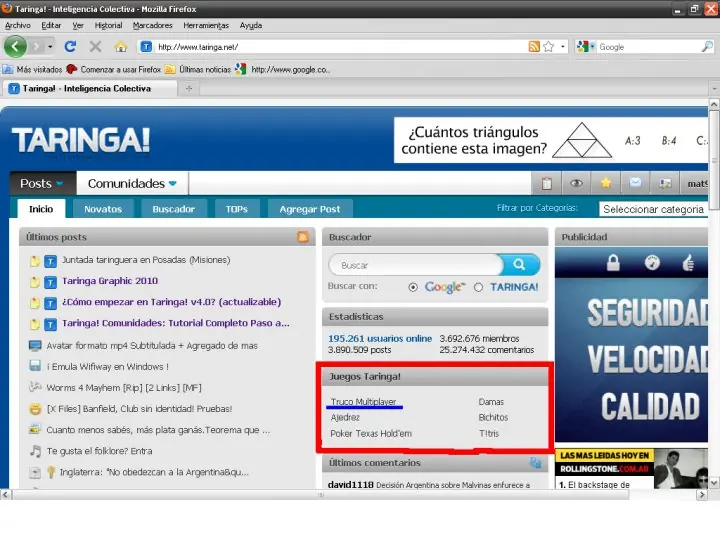Click the Stop loading X icon

coord(96,46)
